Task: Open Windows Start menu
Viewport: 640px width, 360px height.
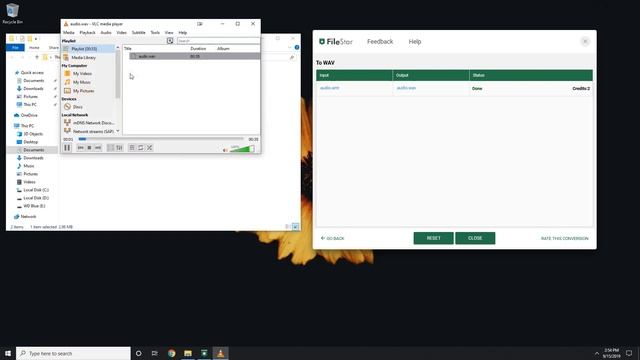Action: pyautogui.click(x=8, y=353)
